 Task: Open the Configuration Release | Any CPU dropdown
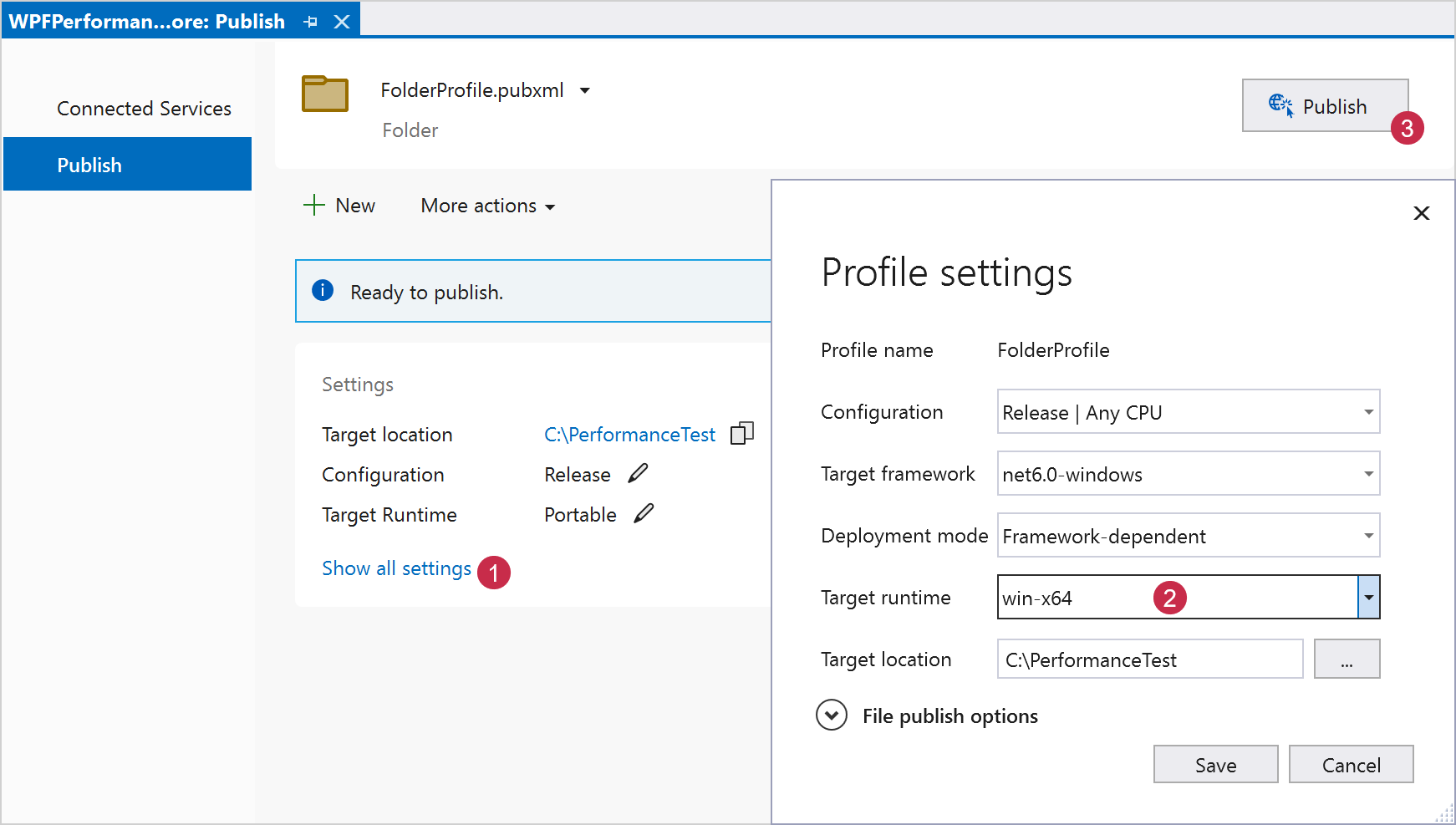click(x=1188, y=412)
